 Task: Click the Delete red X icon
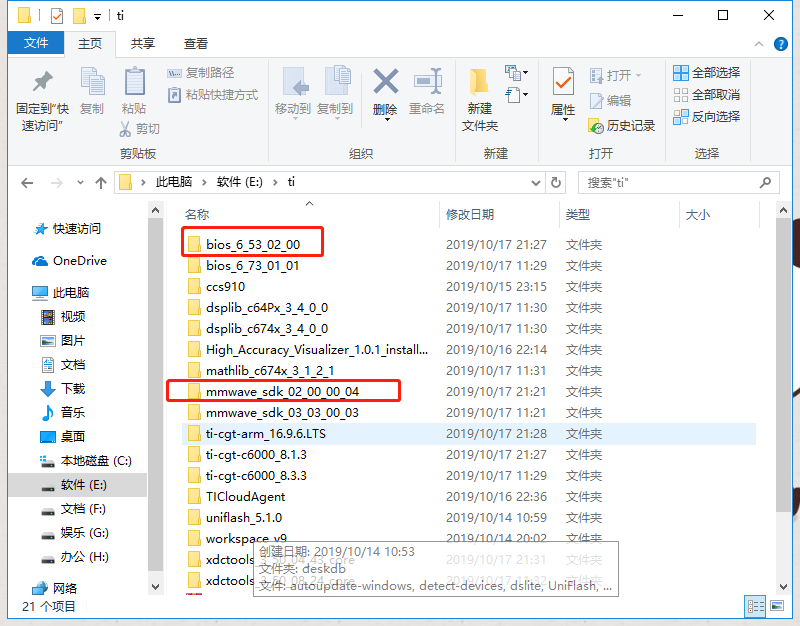(x=385, y=82)
